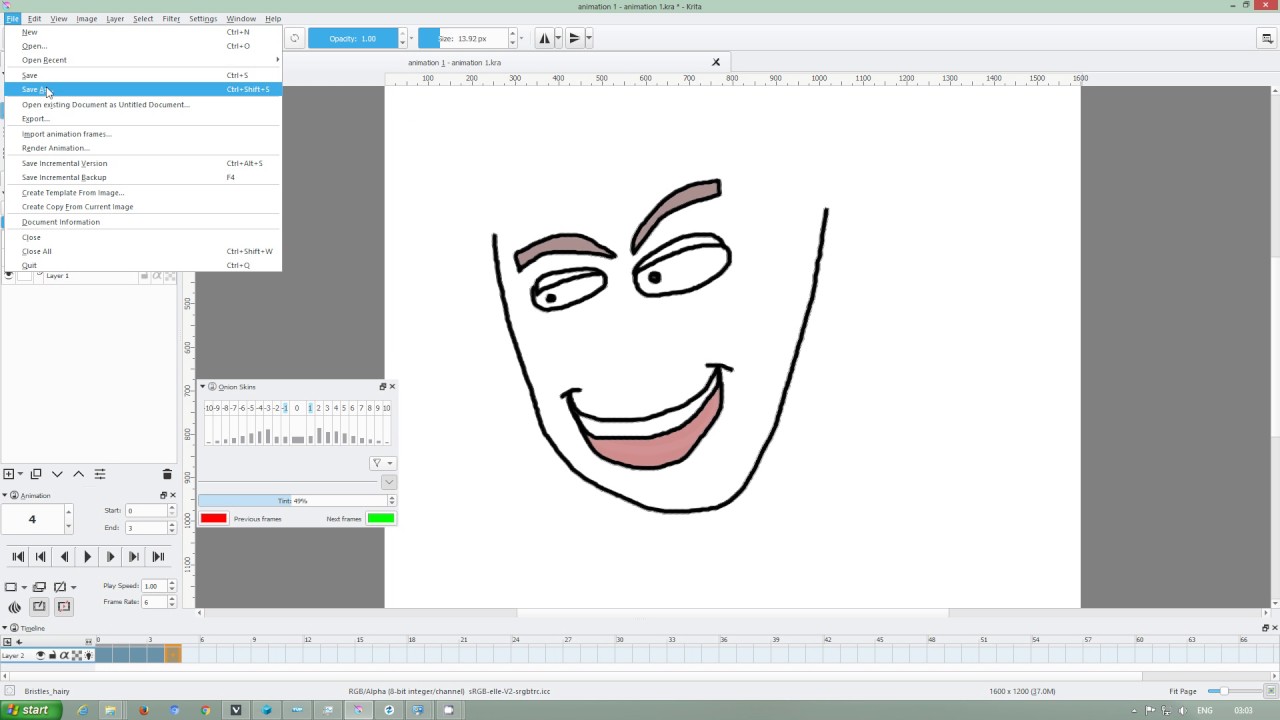1280x720 pixels.
Task: Toggle Layer 2 lock in timeline
Action: [53, 656]
